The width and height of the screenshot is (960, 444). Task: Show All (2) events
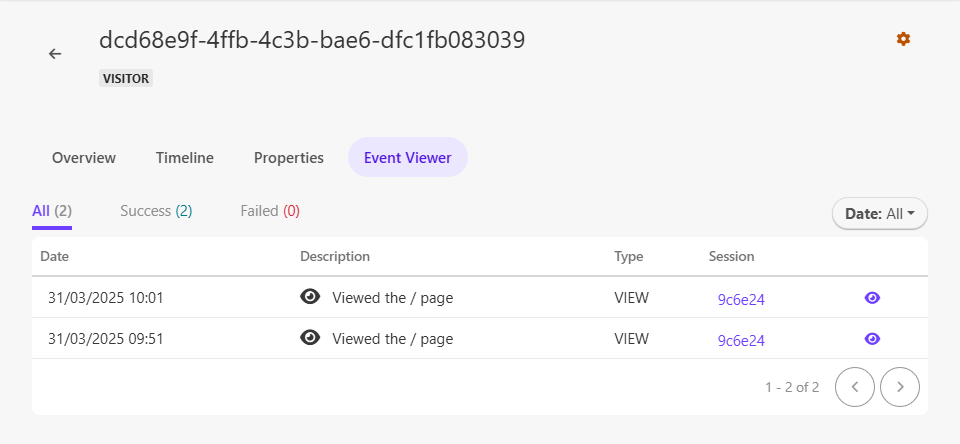pyautogui.click(x=52, y=211)
